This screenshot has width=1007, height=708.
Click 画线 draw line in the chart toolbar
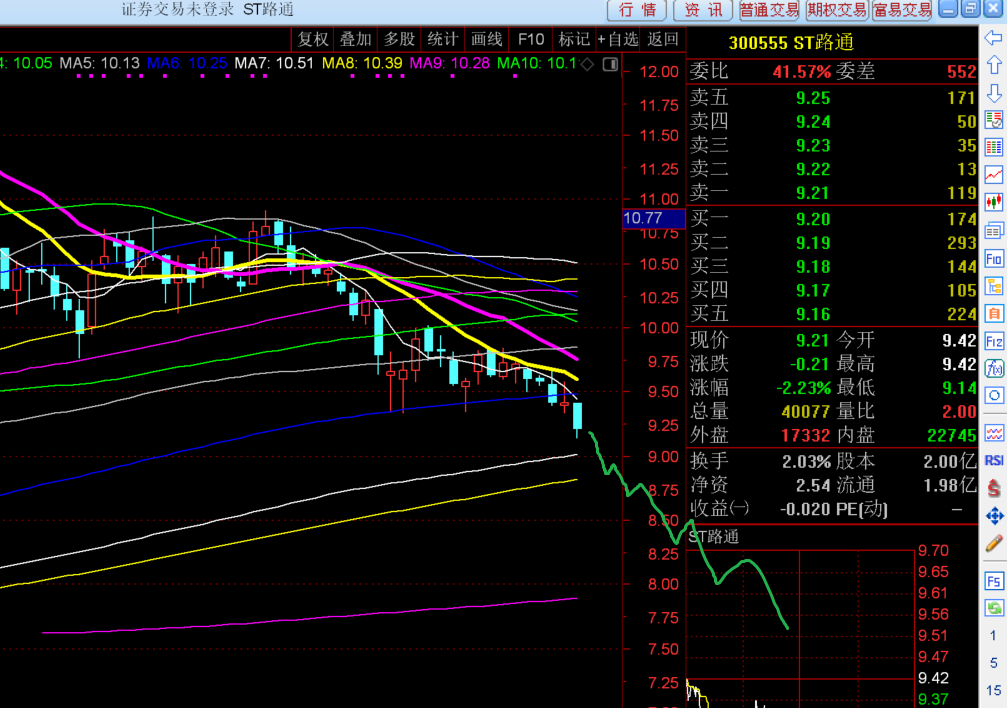[487, 39]
